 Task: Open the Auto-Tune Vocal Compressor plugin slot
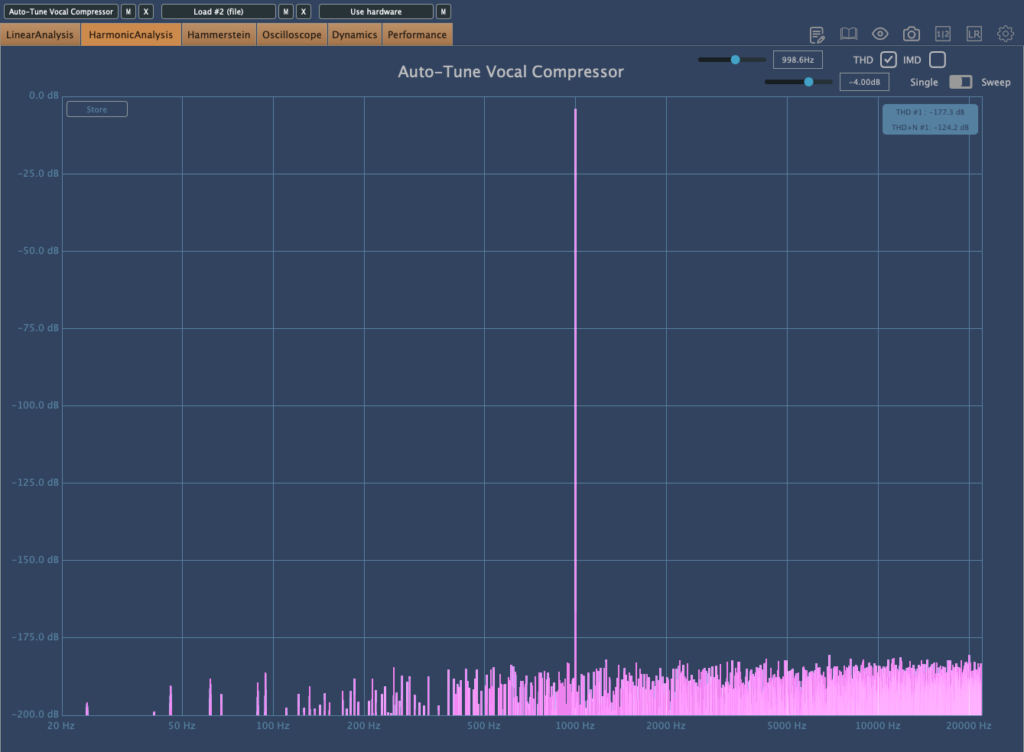[61, 12]
